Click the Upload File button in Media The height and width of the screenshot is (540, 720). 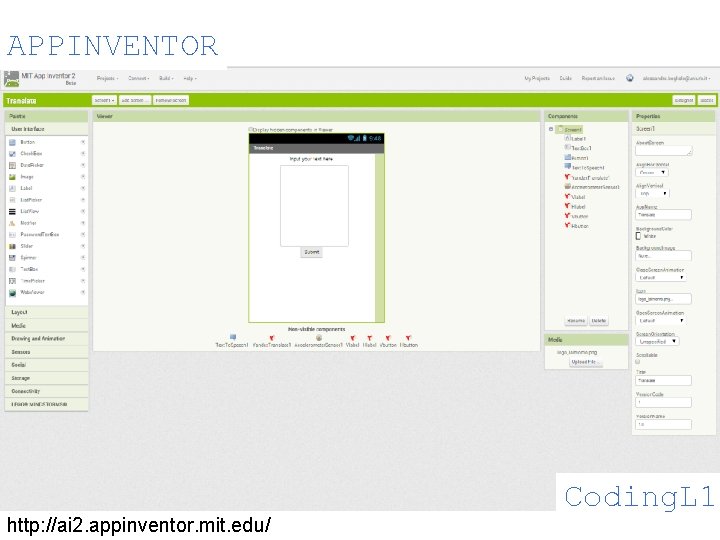(585, 362)
